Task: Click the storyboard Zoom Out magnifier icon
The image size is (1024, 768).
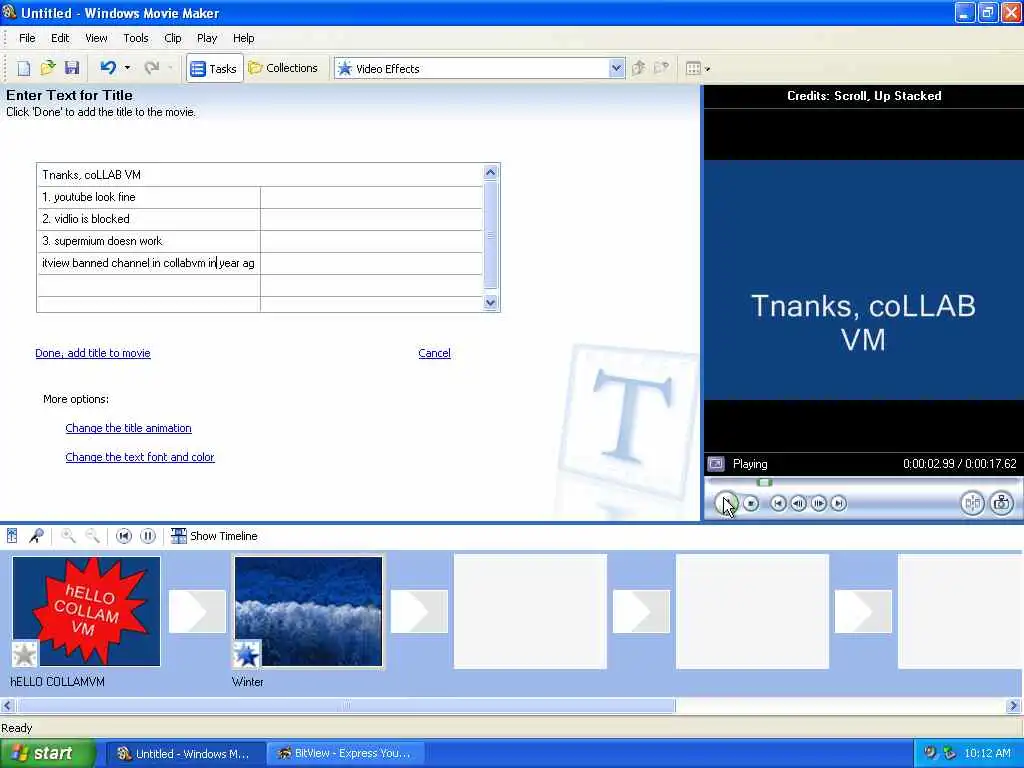Action: pos(93,536)
